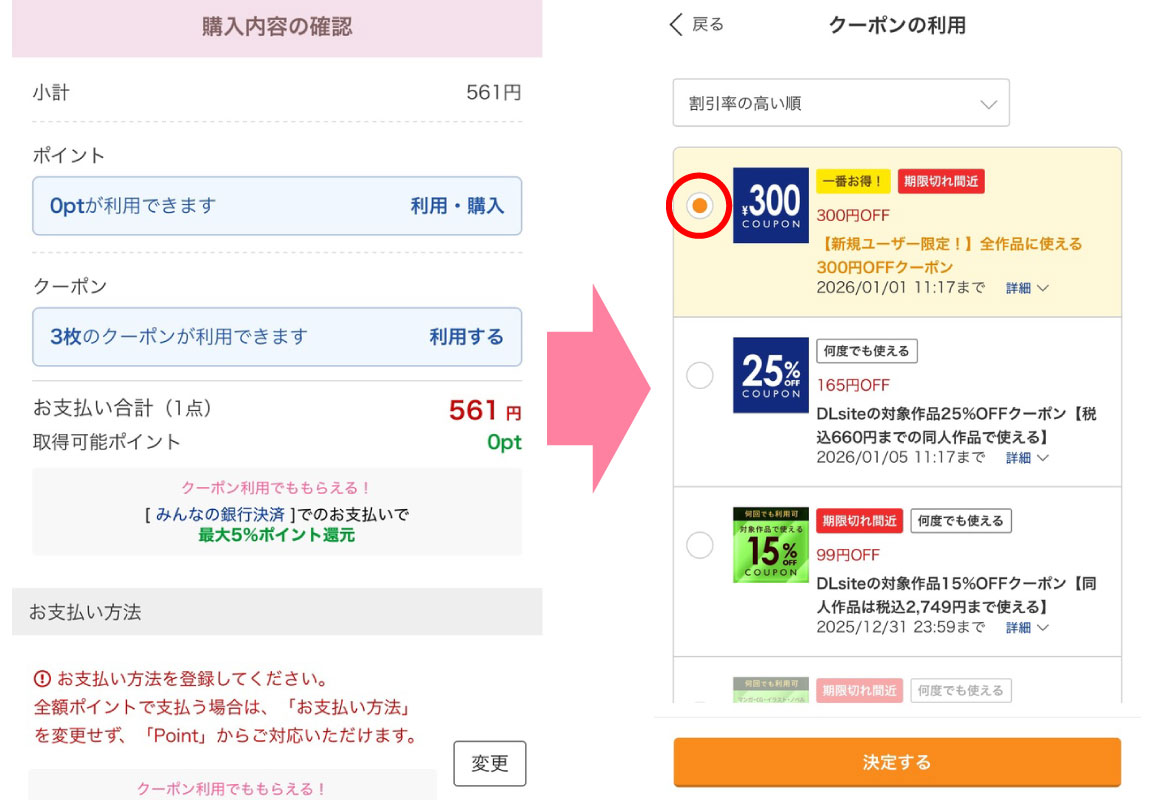This screenshot has height=800, width=1150.
Task: Open the 割引率の高い順 sort dropdown
Action: click(841, 103)
